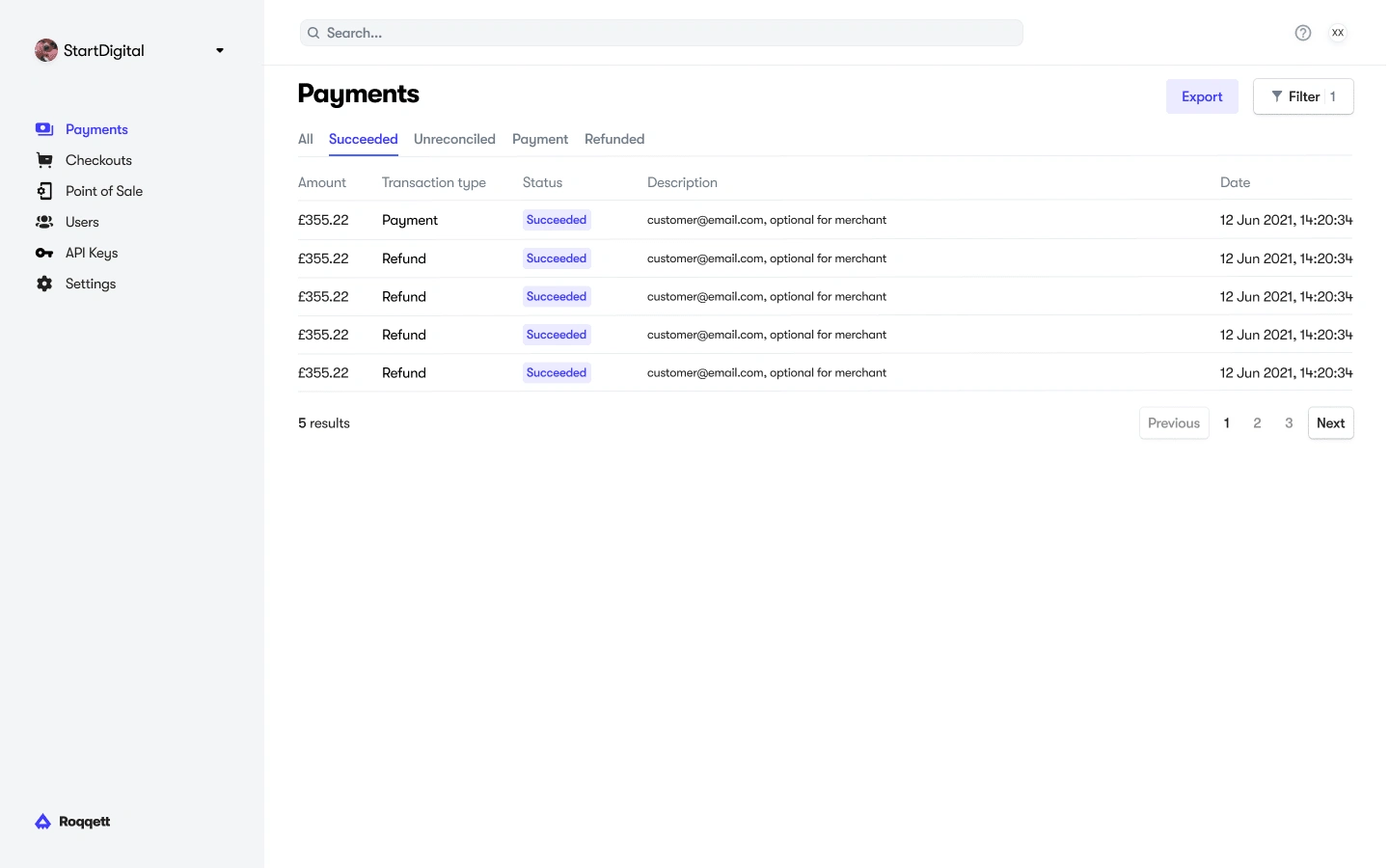The image size is (1389, 868).
Task: Open Payments section from the sidebar icon
Action: click(44, 129)
